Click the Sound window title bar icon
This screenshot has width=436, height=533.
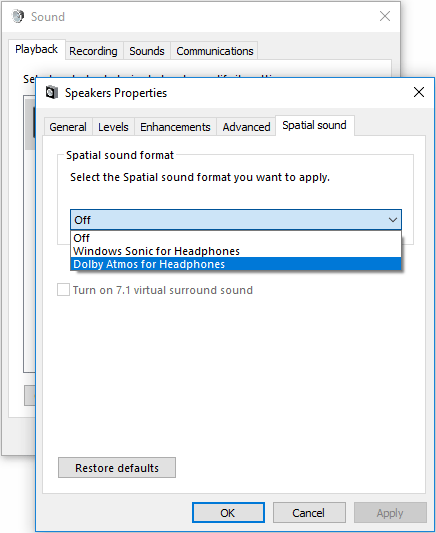tap(18, 16)
